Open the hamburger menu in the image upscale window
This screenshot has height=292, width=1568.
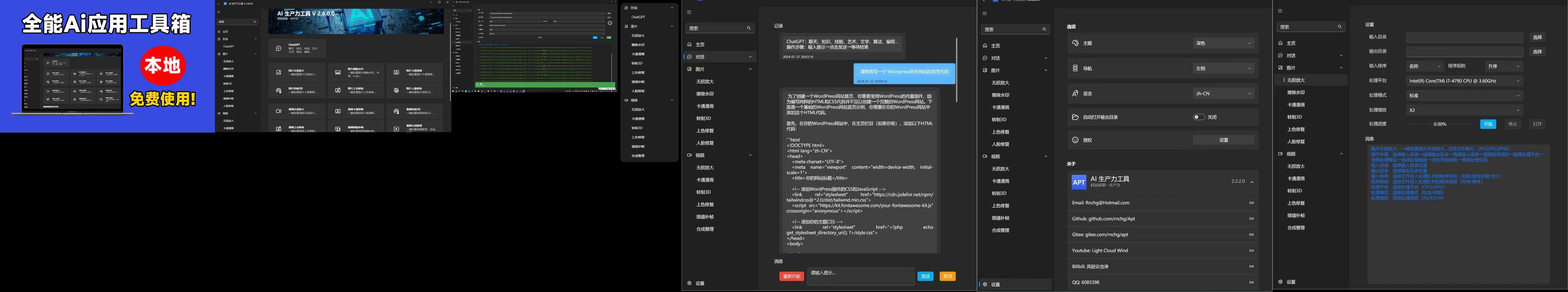pos(1279,11)
